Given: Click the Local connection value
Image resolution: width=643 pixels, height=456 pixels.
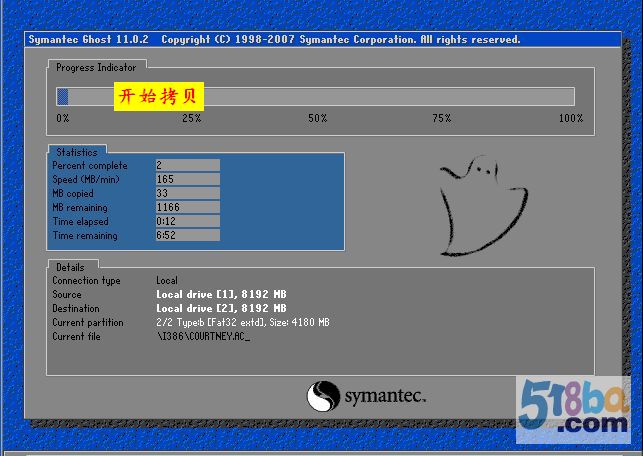Looking at the screenshot, I should [x=167, y=280].
